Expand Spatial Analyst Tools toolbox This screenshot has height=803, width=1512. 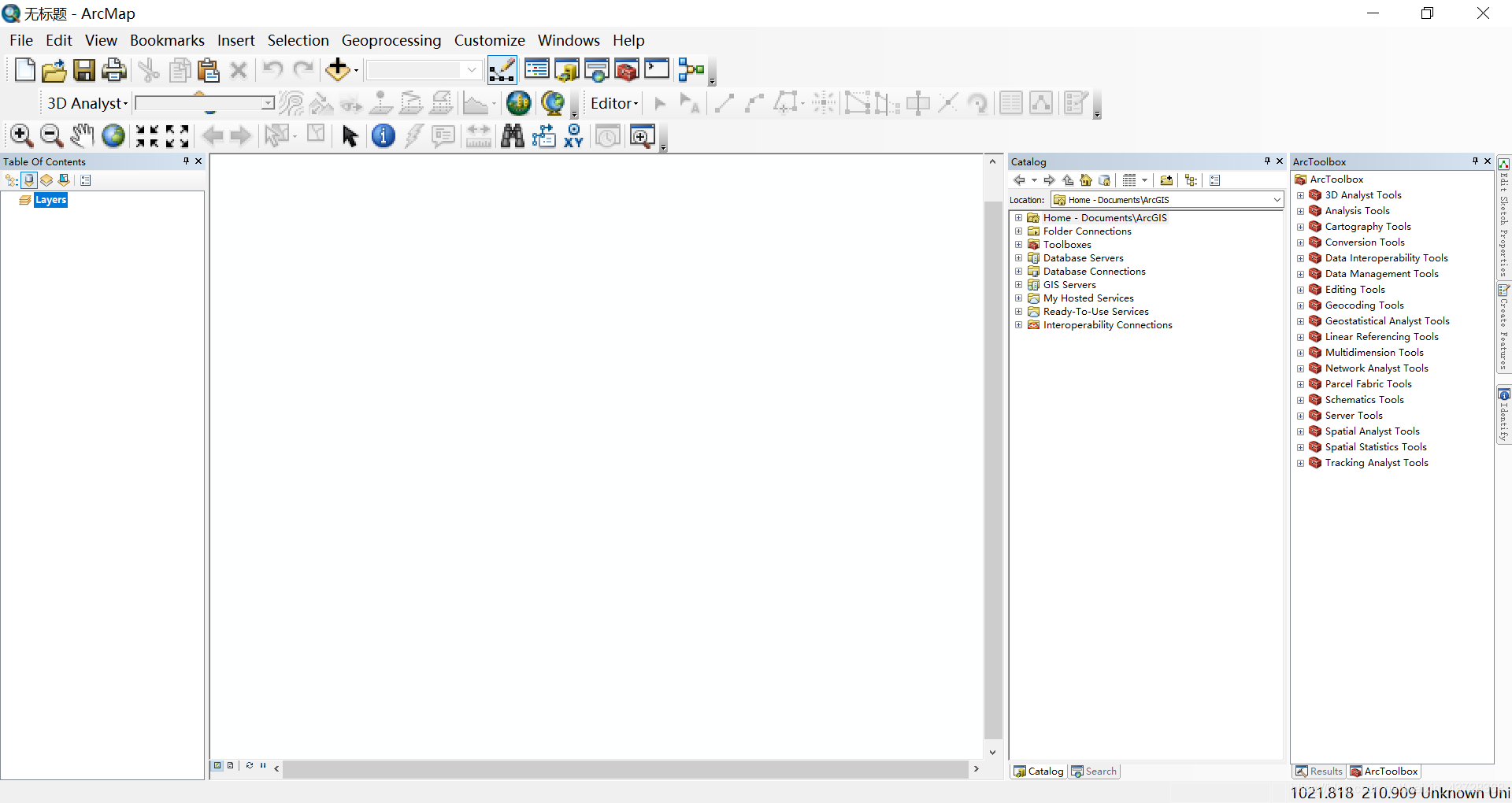[1300, 431]
